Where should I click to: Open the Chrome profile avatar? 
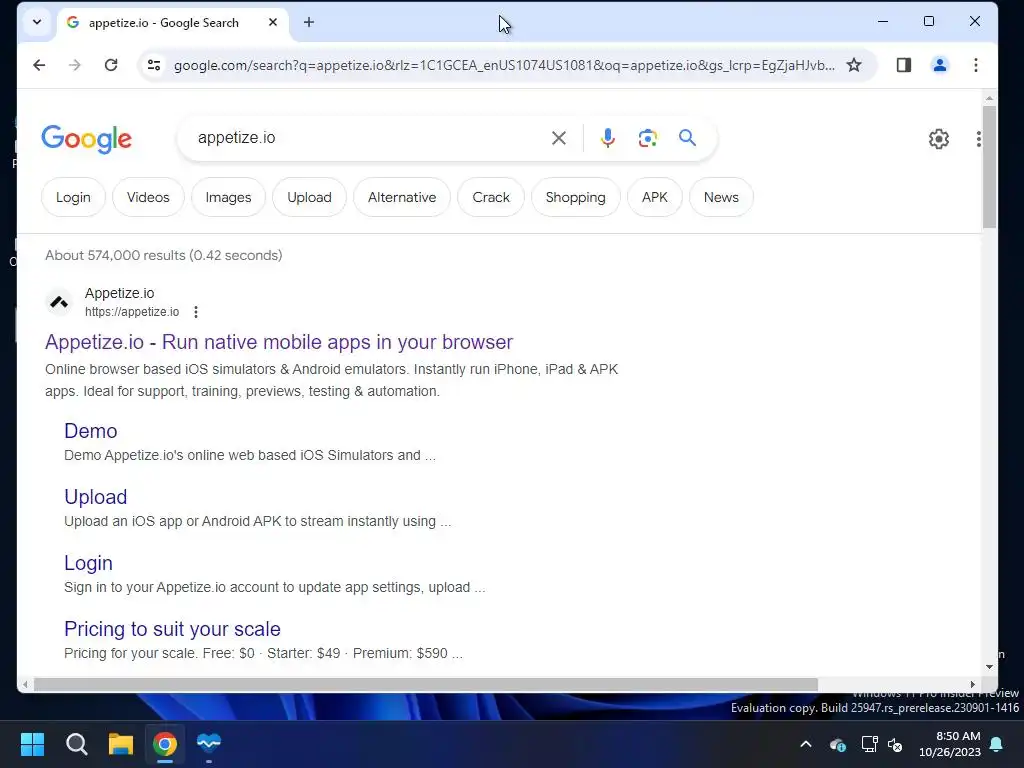(x=940, y=65)
